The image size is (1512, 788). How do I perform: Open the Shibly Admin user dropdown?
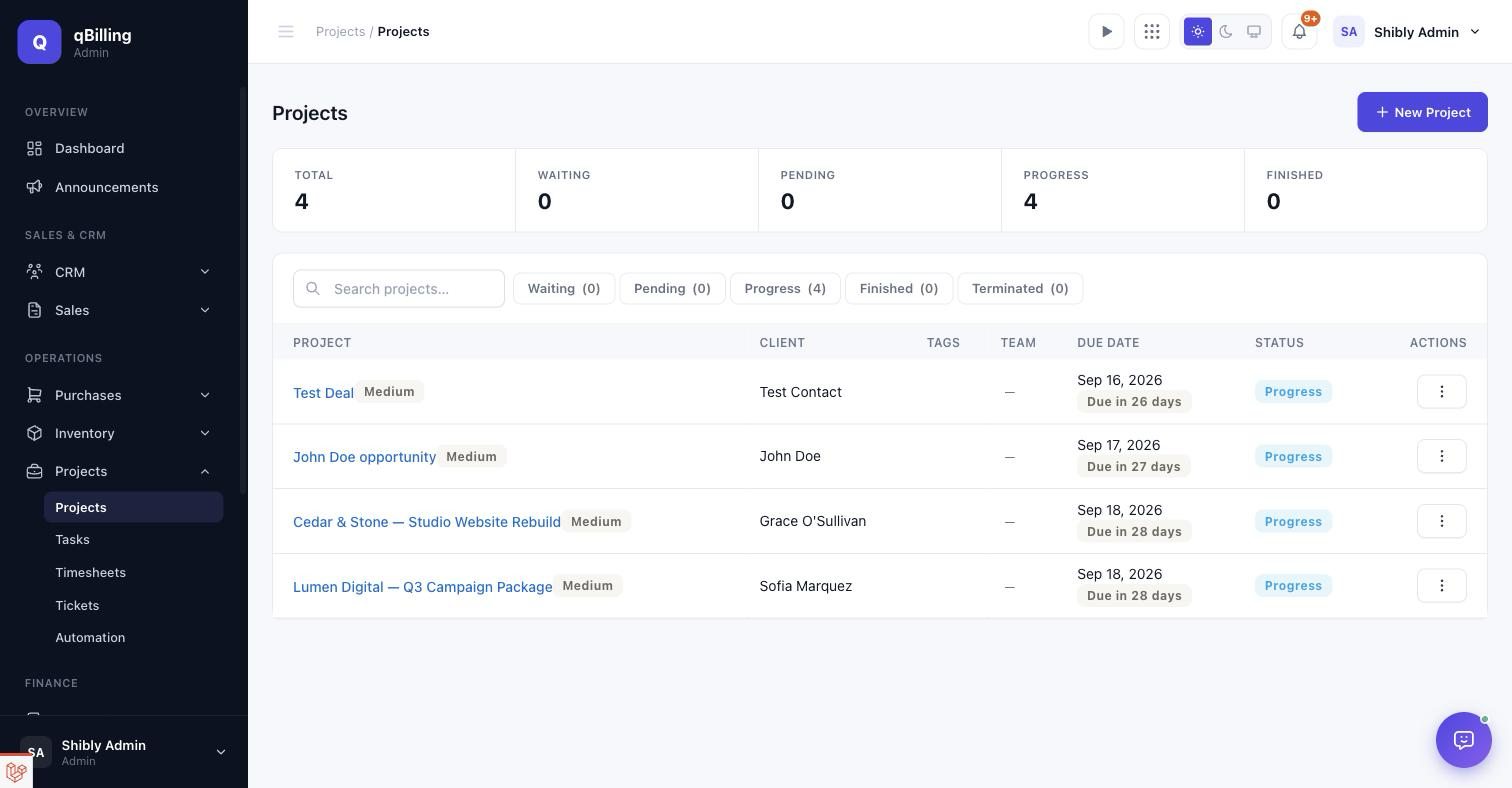[1408, 32]
